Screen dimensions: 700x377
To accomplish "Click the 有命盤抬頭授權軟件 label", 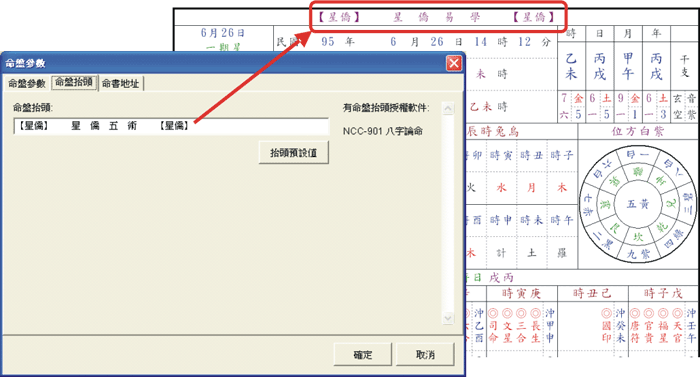I will 386,108.
